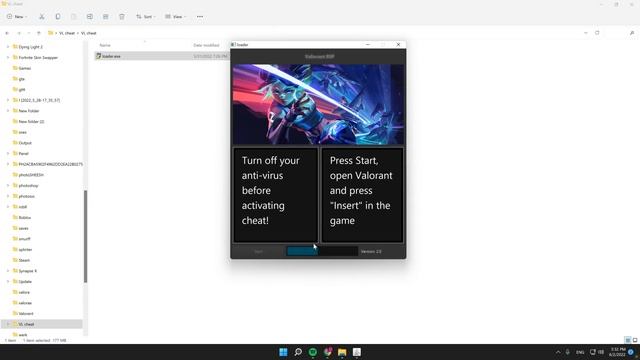The height and width of the screenshot is (360, 640).
Task: Click the address bar history dropdown arrow
Action: [586, 33]
